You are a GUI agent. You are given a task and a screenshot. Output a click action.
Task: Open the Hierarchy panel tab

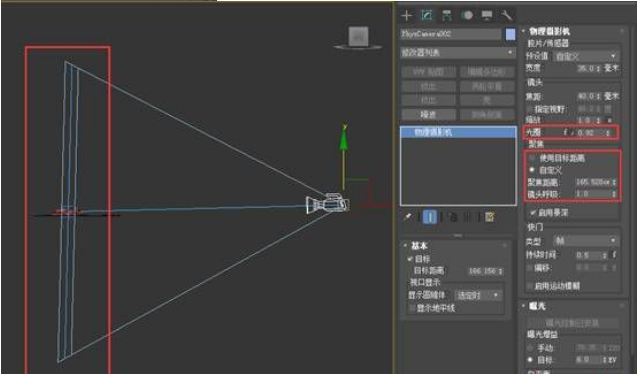(447, 16)
